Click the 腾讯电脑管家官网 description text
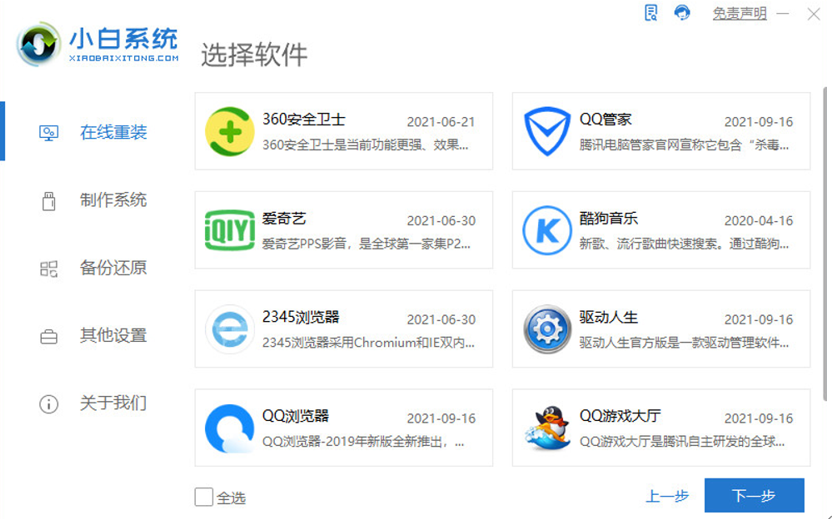Image resolution: width=832 pixels, height=519 pixels. pyautogui.click(x=684, y=145)
